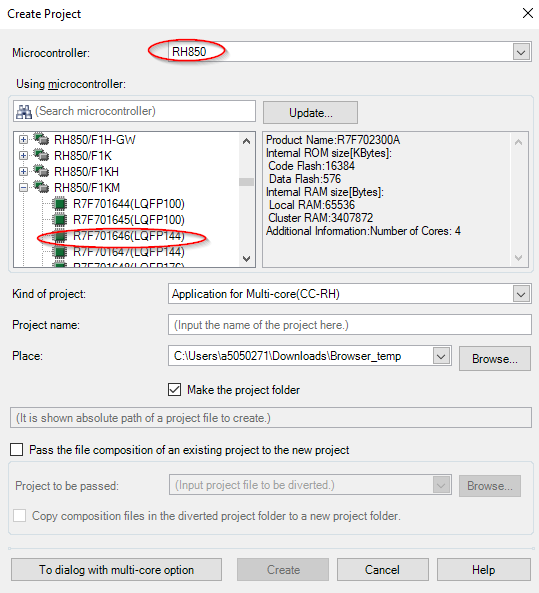The width and height of the screenshot is (539, 593).
Task: Select RH850/F1H-GW family label
Action: click(95, 140)
